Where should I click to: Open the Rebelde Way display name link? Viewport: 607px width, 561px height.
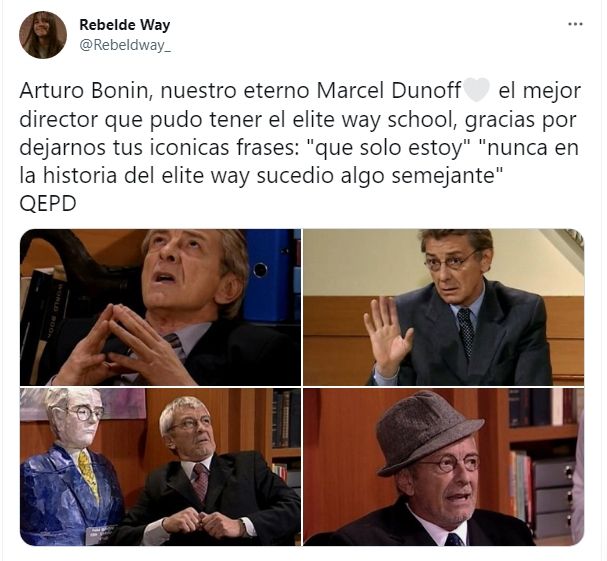tap(125, 25)
